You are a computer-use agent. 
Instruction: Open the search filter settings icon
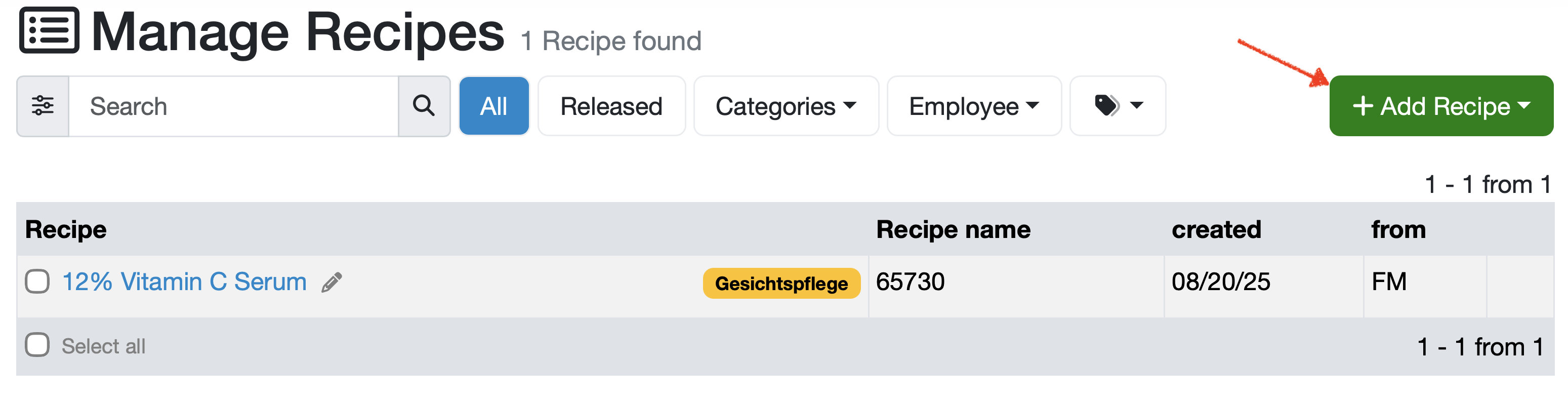(43, 106)
